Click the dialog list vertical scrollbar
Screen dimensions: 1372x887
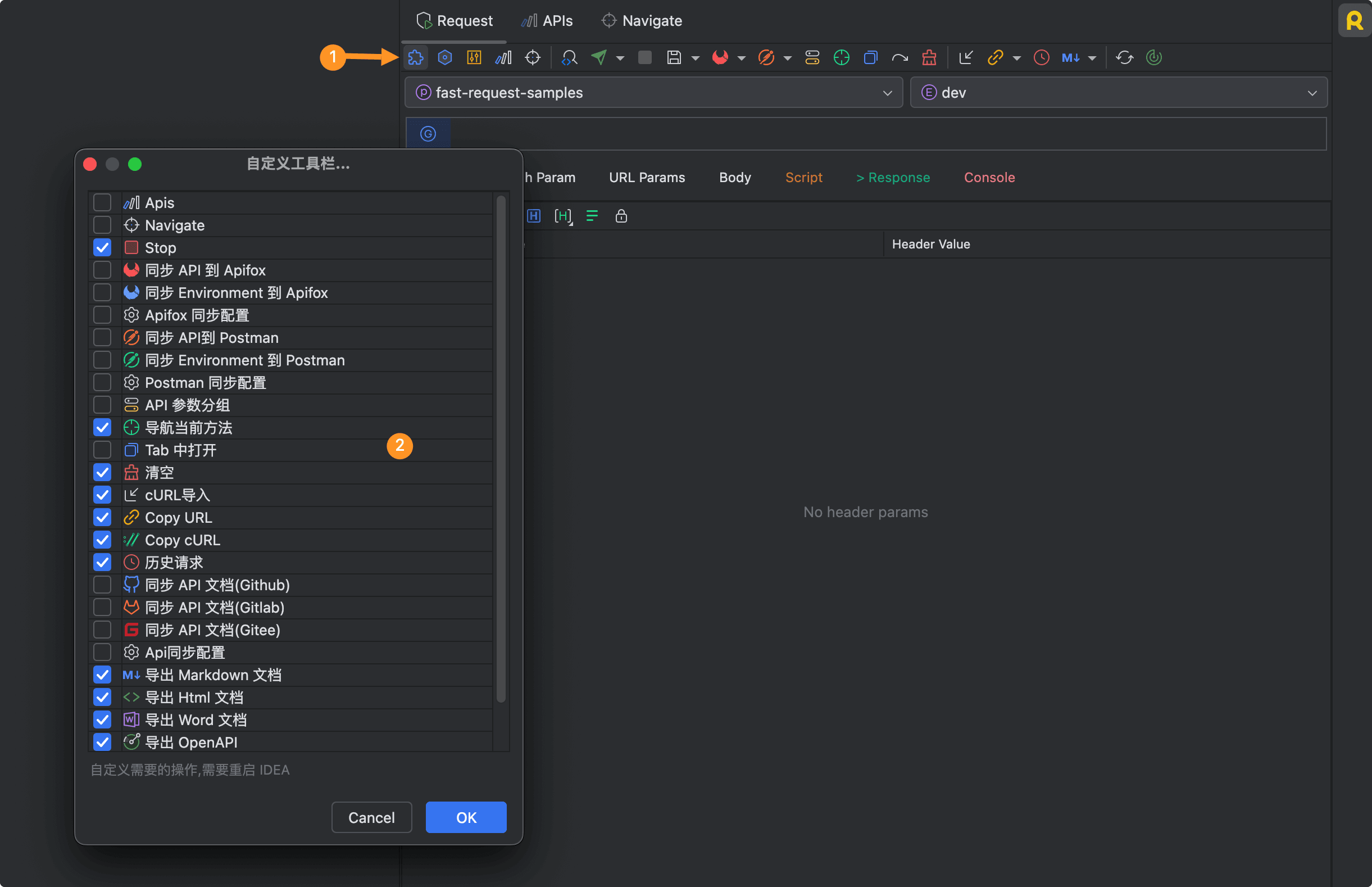[x=501, y=449]
